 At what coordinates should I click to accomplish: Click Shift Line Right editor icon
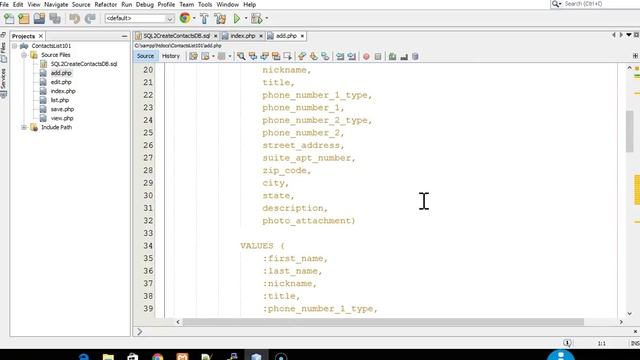click(351, 56)
